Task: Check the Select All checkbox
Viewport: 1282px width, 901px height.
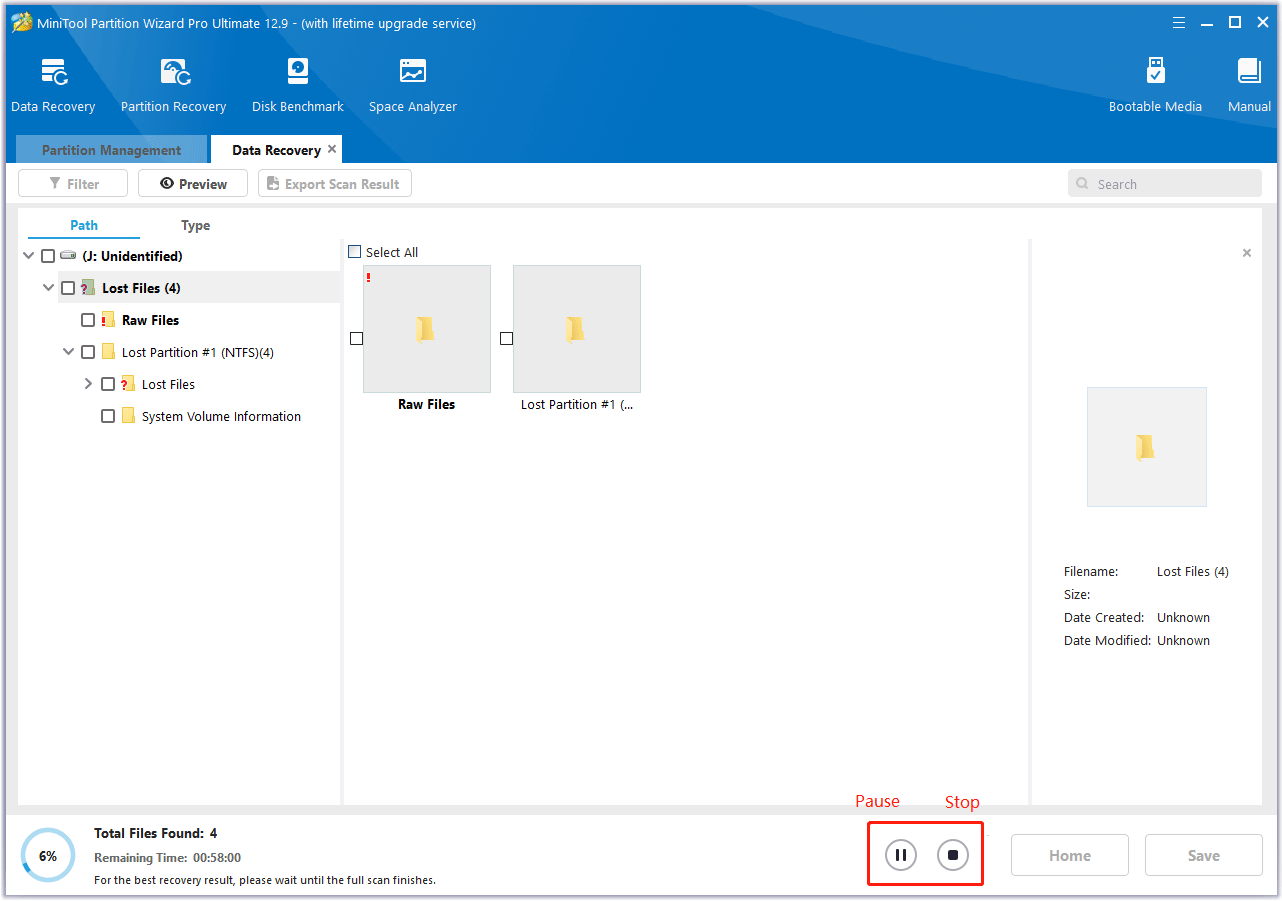Action: pos(354,252)
